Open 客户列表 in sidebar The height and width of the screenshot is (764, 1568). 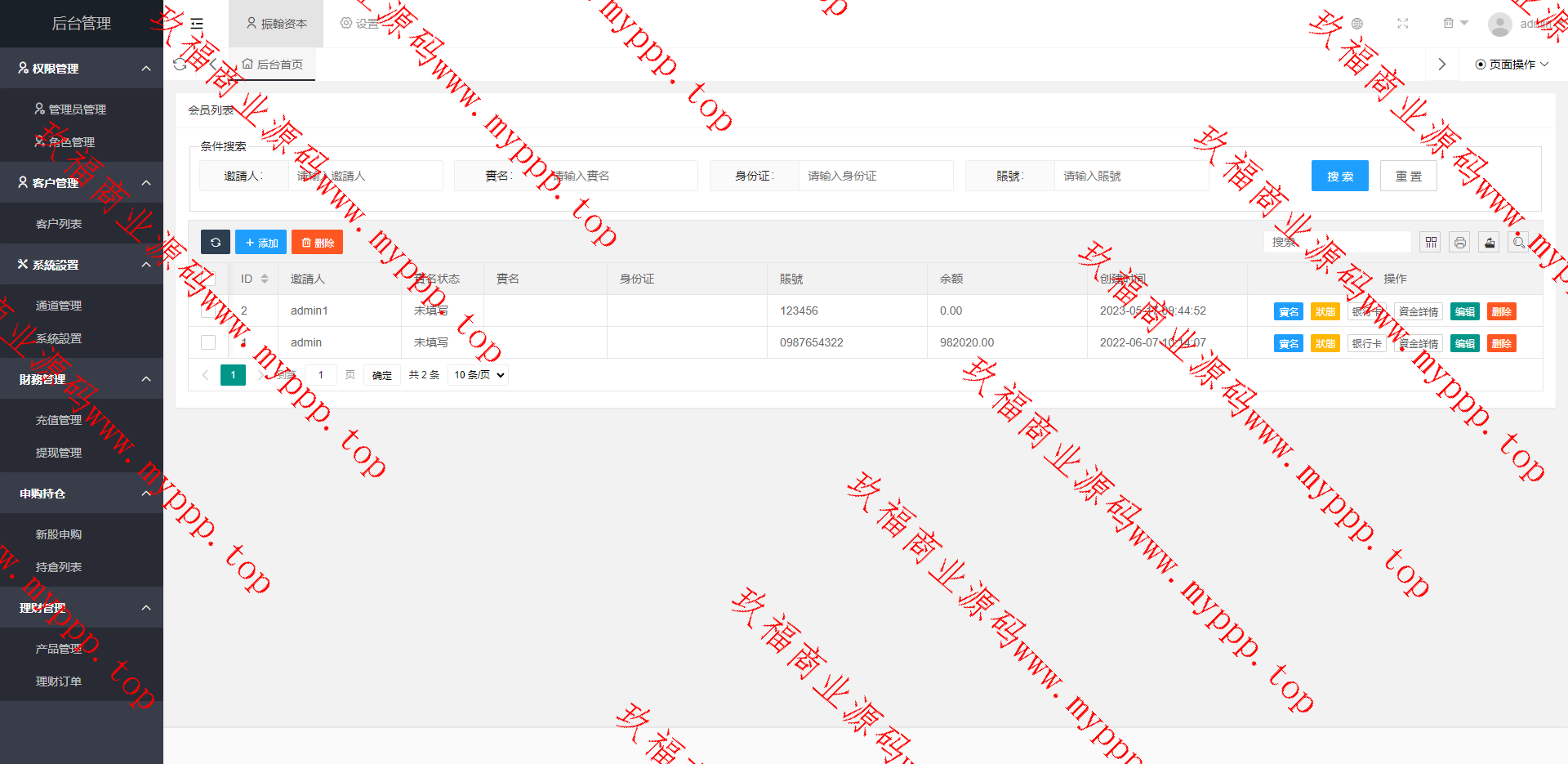click(x=82, y=223)
